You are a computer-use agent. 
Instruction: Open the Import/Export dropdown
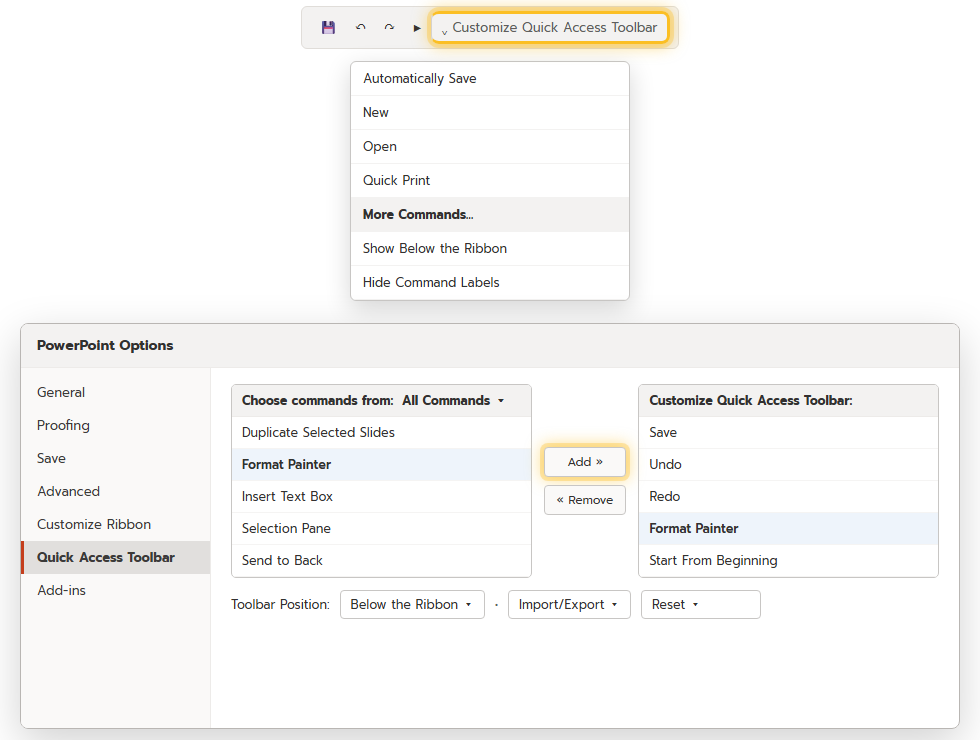(569, 604)
